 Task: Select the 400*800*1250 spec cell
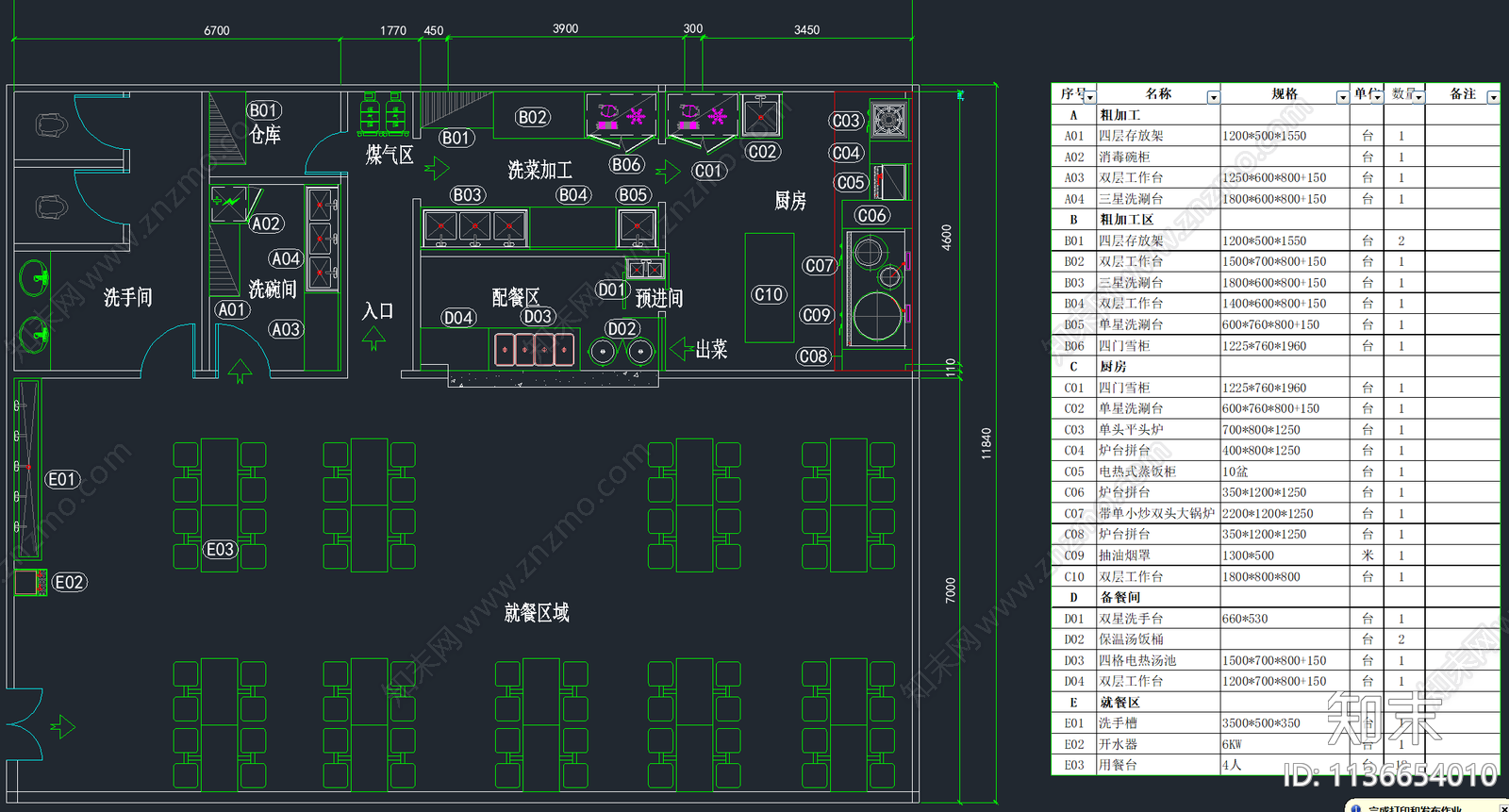click(x=1285, y=450)
